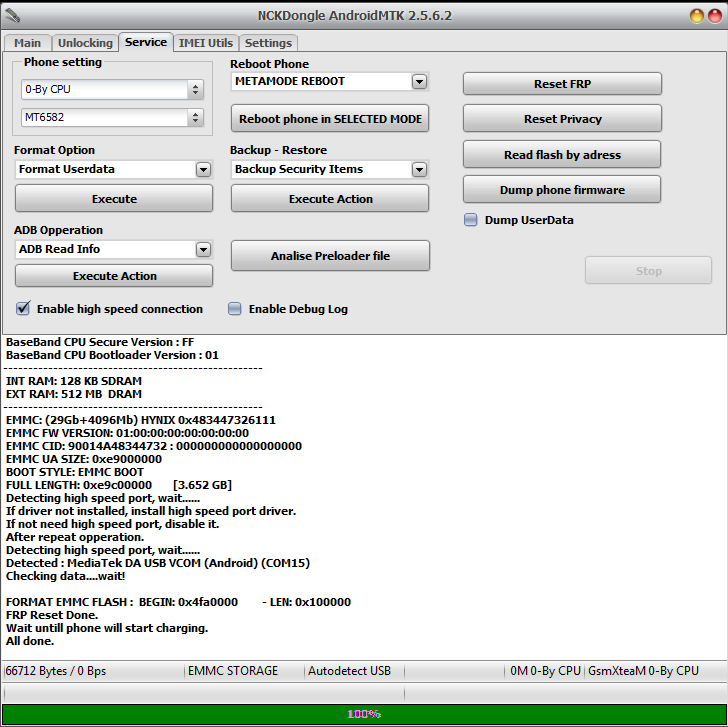Viewport: 728px width, 727px height.
Task: Go to the Settings tab
Action: pos(268,43)
